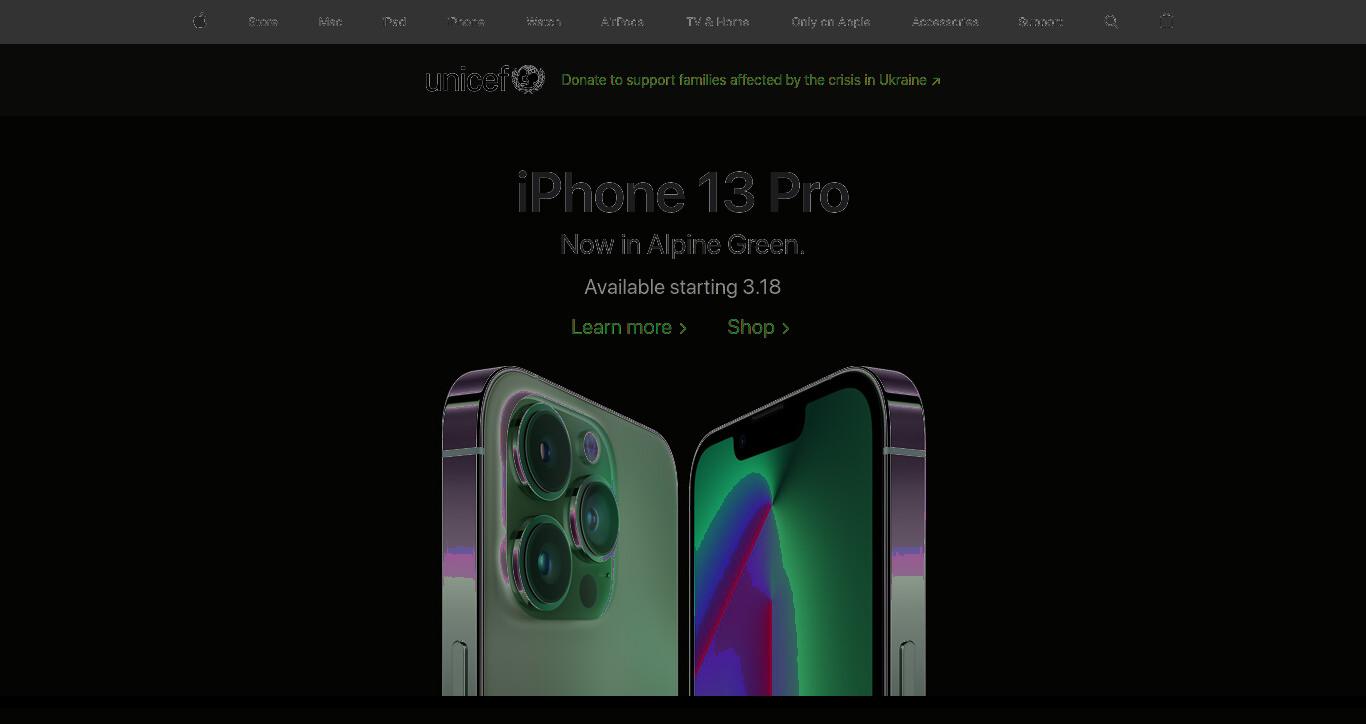Click the Shop link
The height and width of the screenshot is (724, 1366).
click(x=759, y=327)
